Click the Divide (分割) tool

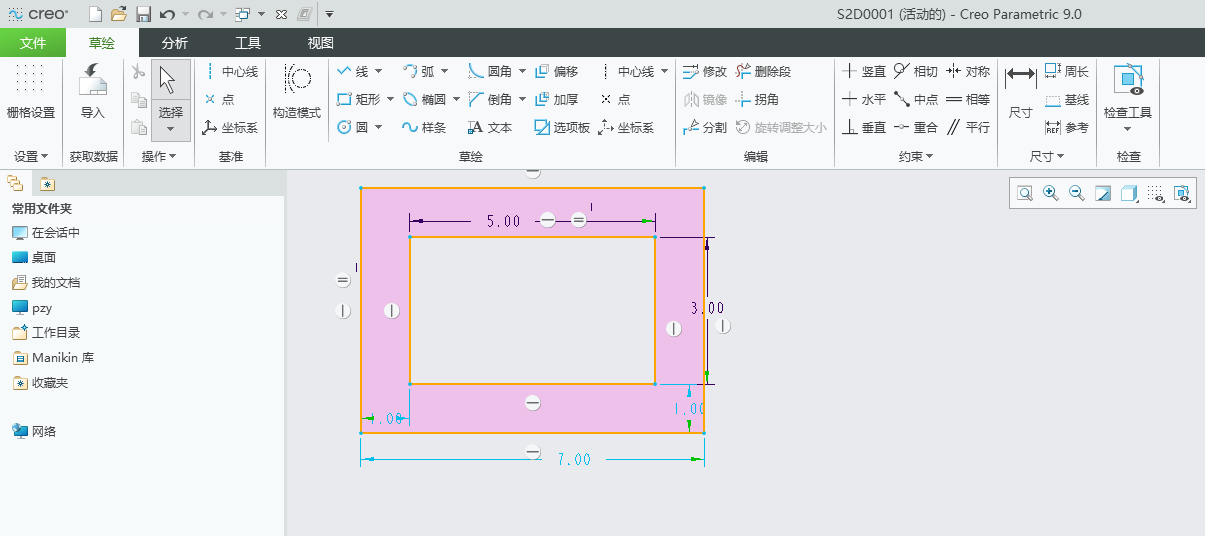704,128
